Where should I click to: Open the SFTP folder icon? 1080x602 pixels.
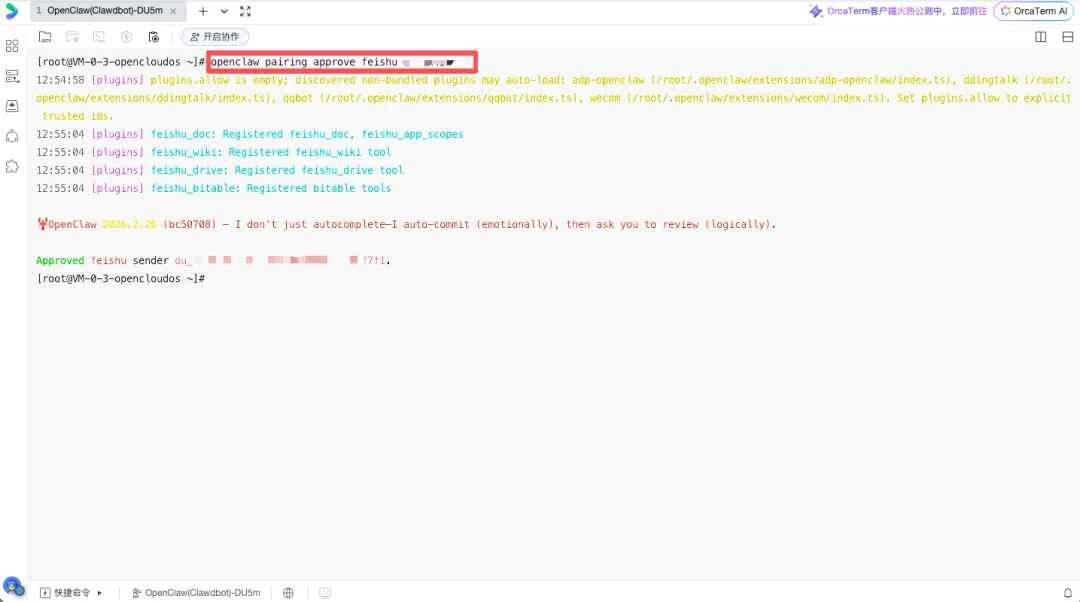click(x=45, y=37)
